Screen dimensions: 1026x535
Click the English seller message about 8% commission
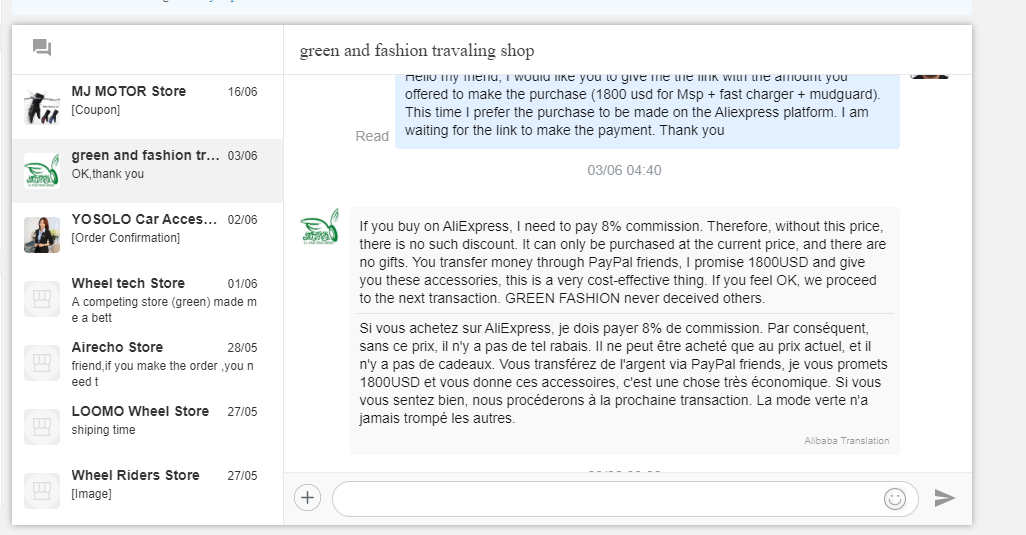pos(622,262)
